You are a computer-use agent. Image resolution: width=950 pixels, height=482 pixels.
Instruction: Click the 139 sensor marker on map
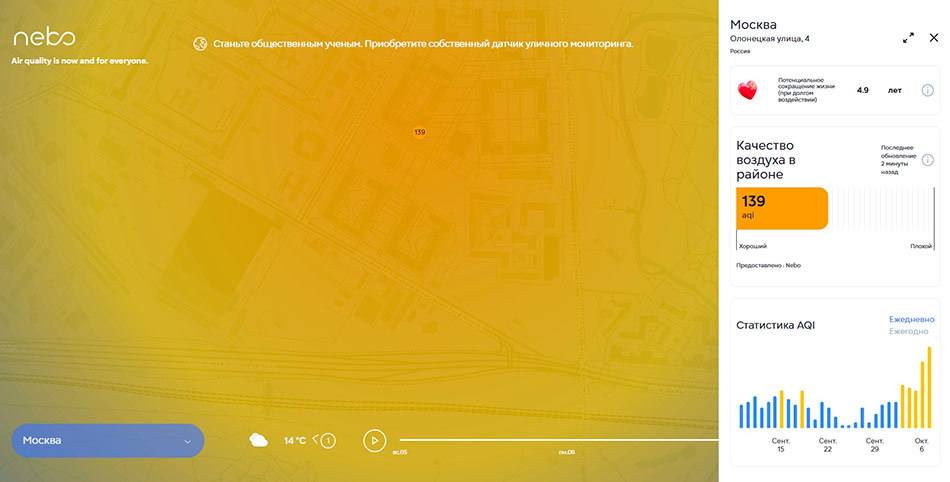tap(419, 132)
